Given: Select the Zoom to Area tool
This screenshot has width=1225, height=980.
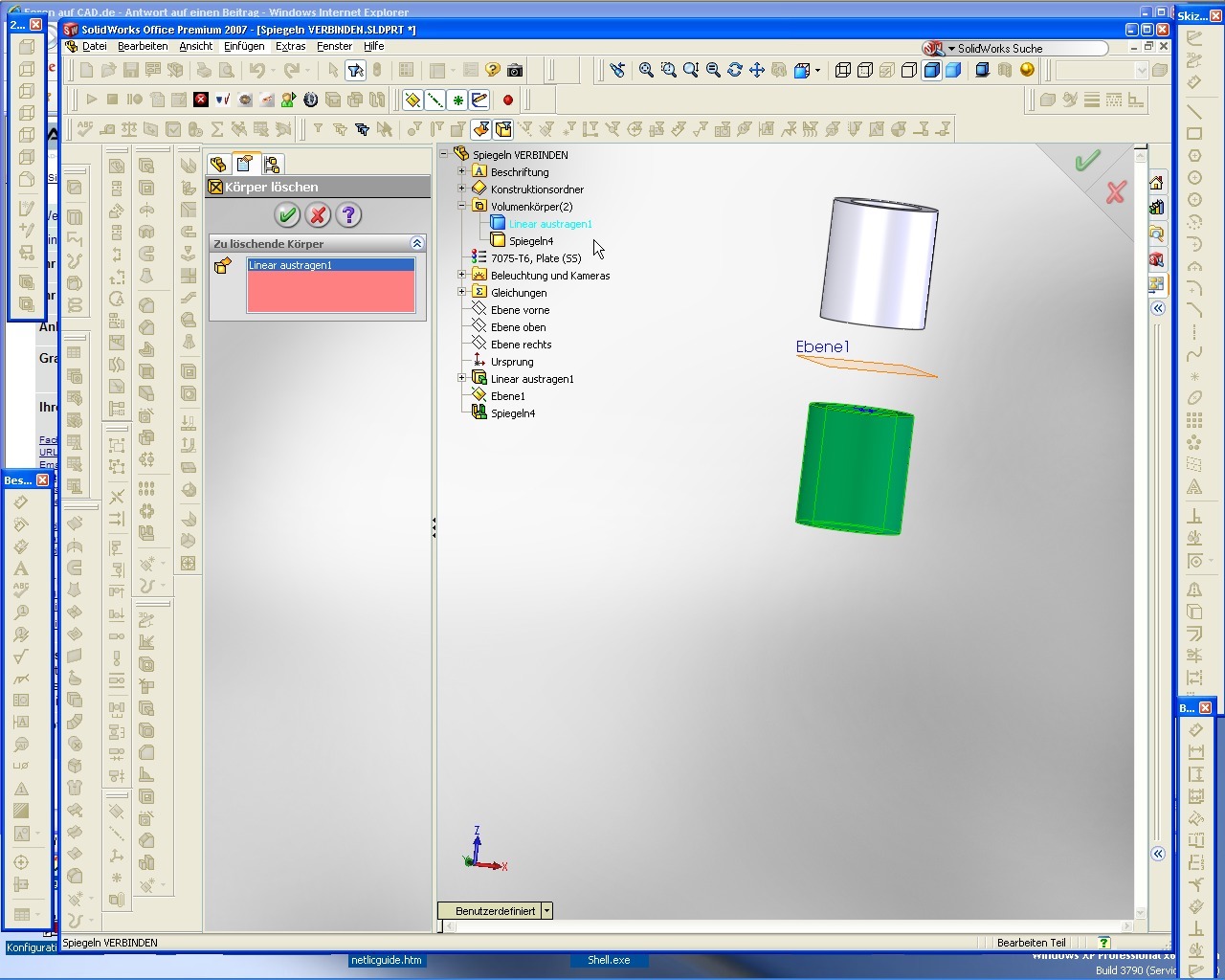Looking at the screenshot, I should click(x=668, y=70).
